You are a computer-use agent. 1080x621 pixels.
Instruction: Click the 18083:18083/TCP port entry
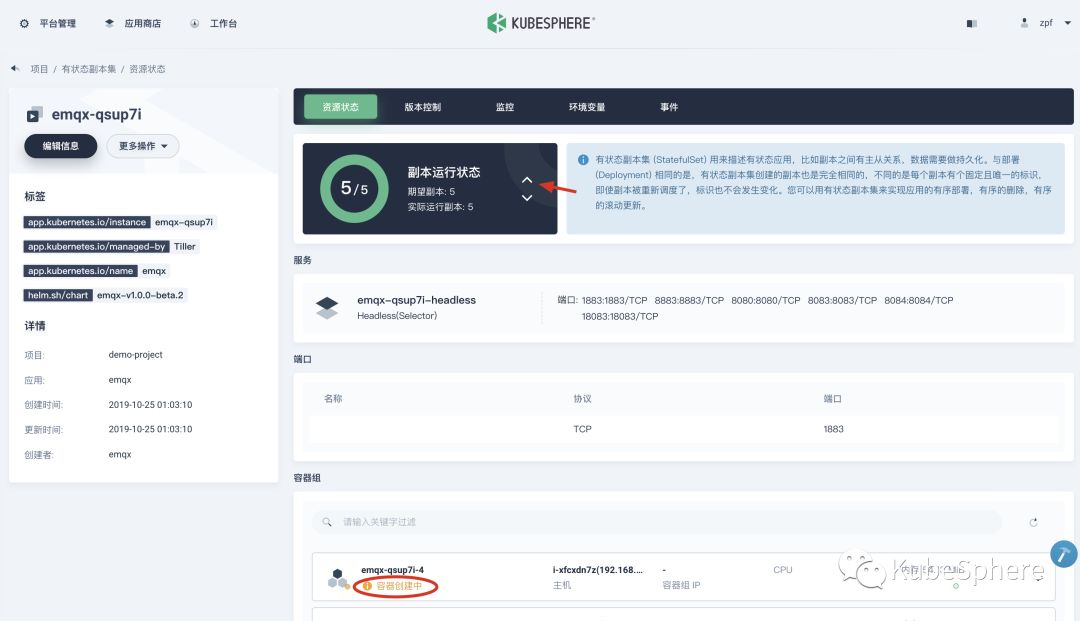pyautogui.click(x=620, y=316)
